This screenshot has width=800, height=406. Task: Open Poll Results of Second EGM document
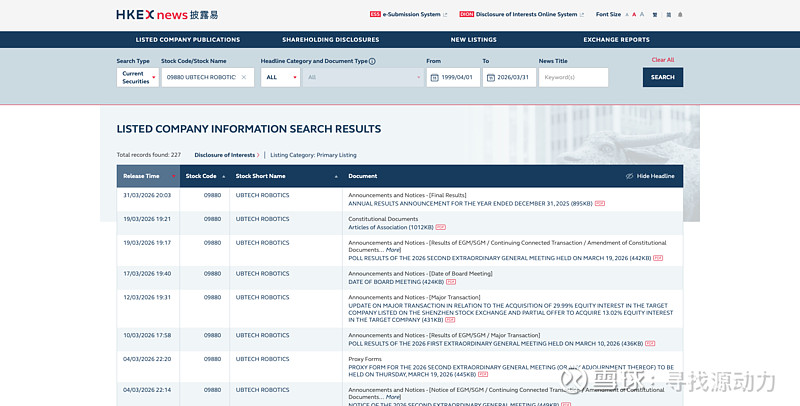(x=499, y=258)
